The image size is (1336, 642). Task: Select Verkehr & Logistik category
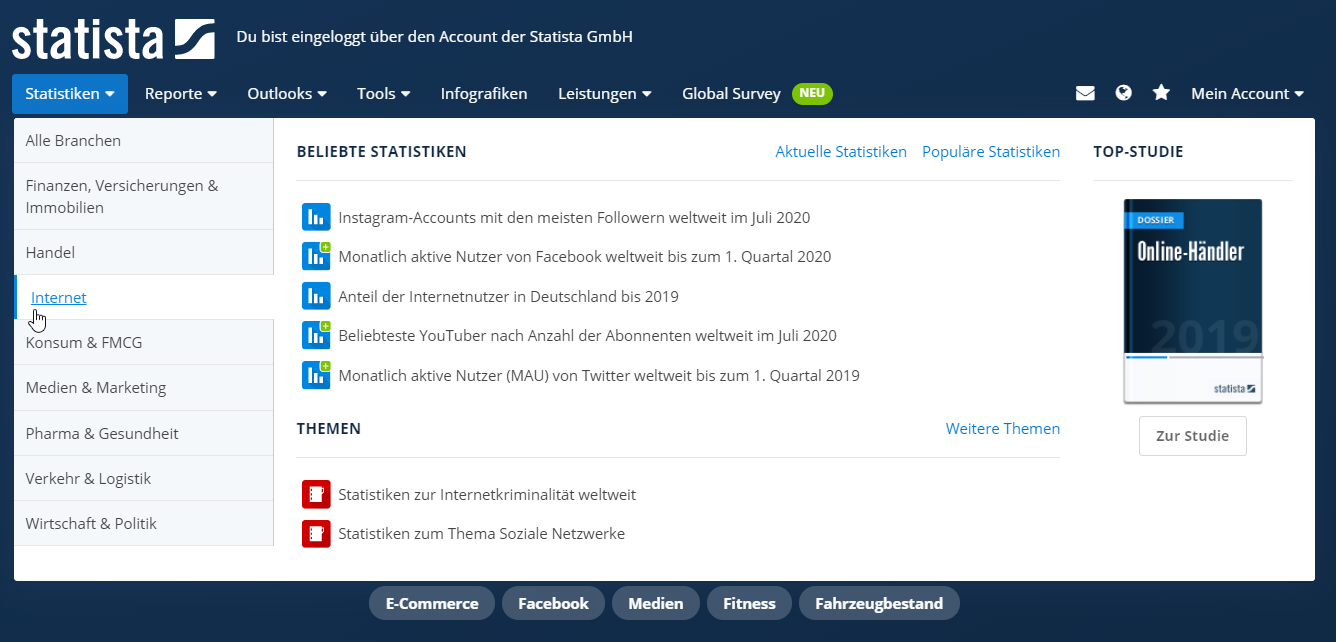click(x=144, y=478)
